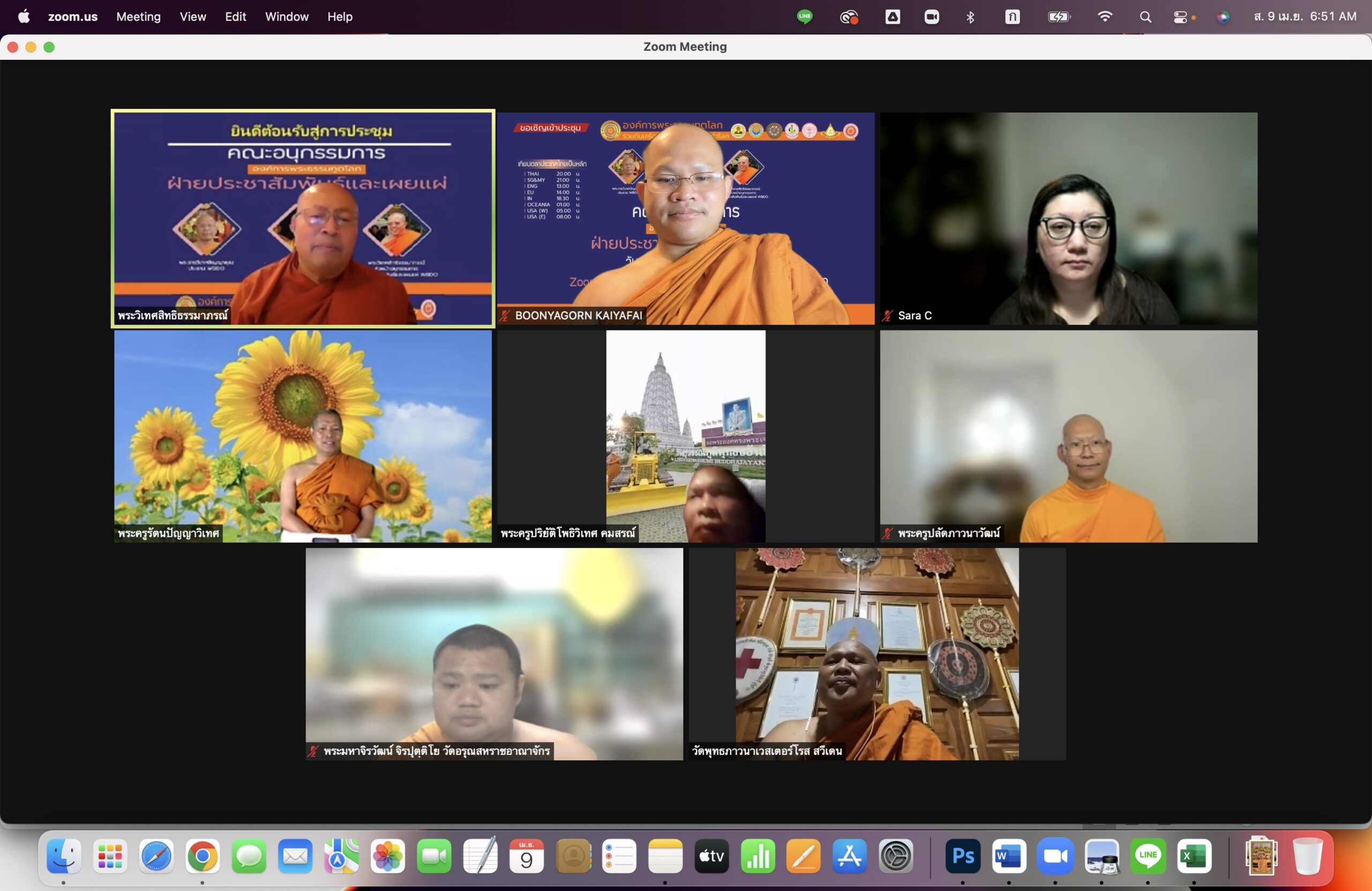Open the View menu
This screenshot has height=891, width=1372.
pyautogui.click(x=192, y=17)
